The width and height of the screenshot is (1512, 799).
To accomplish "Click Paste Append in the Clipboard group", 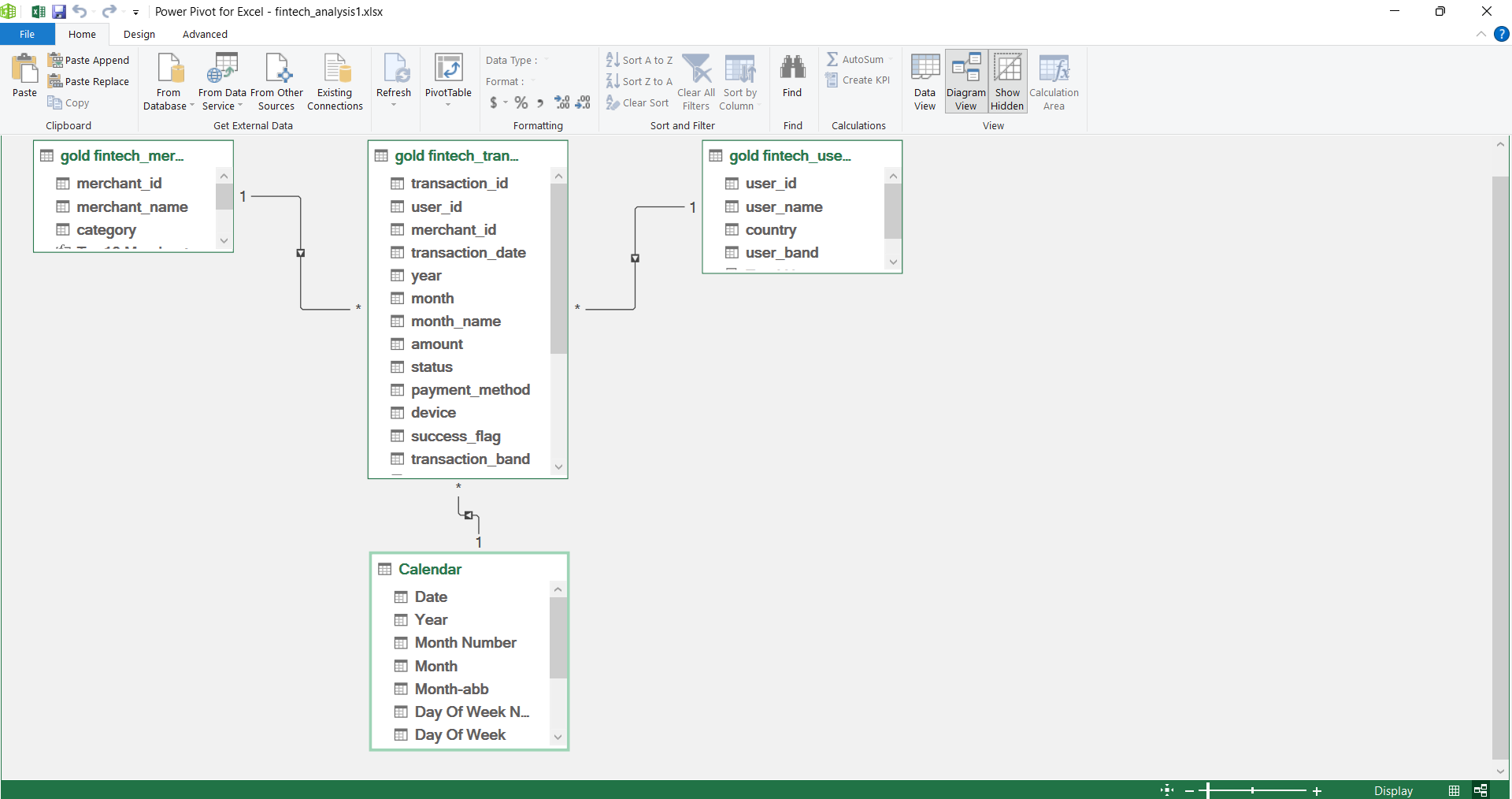I will [x=88, y=60].
